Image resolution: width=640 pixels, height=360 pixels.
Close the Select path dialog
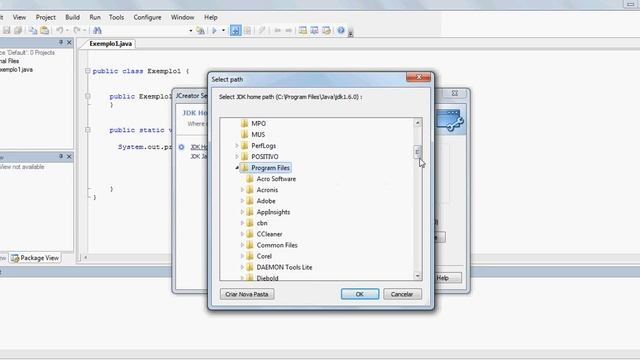click(418, 77)
